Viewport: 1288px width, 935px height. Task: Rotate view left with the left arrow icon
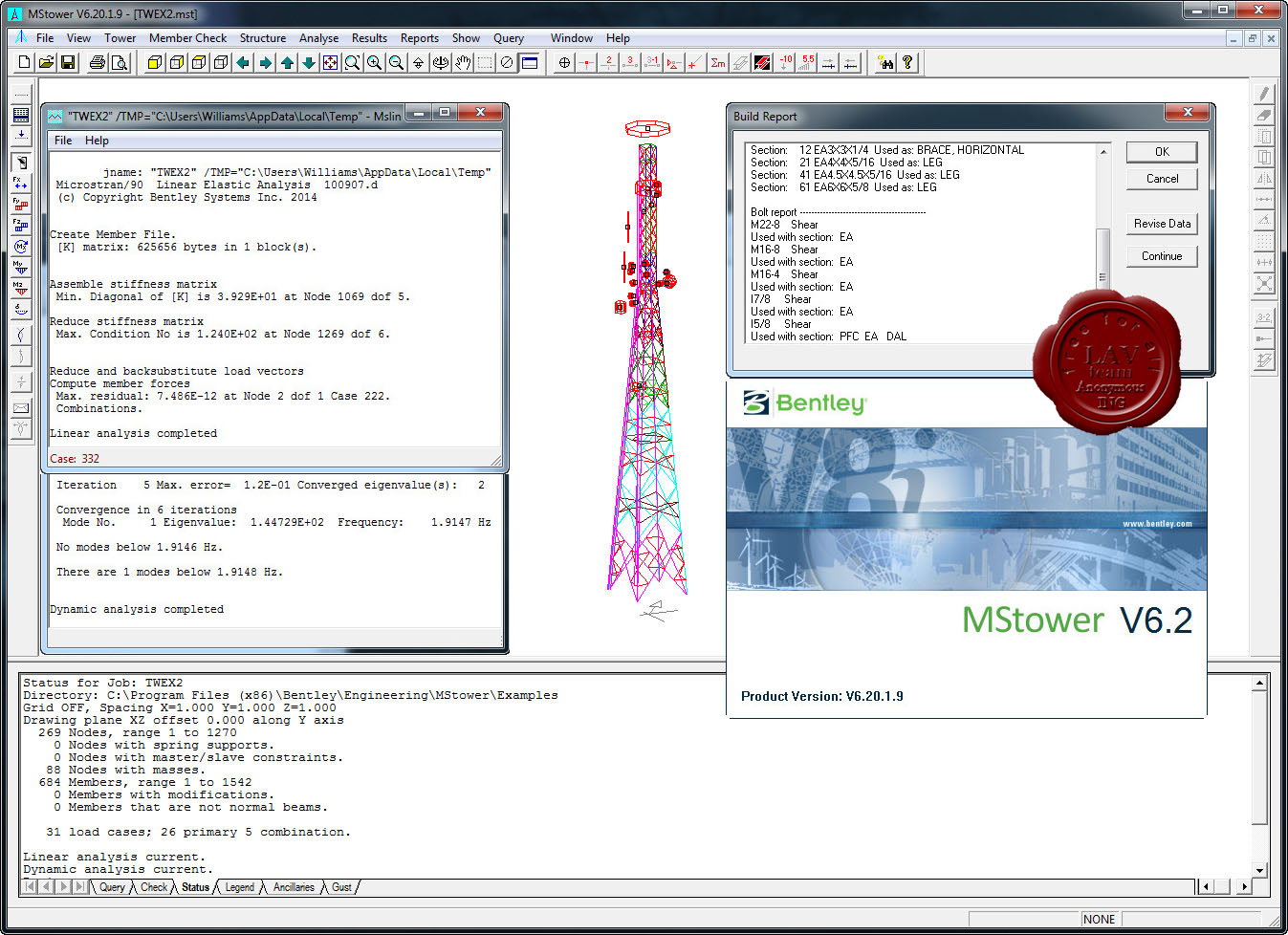point(243,62)
